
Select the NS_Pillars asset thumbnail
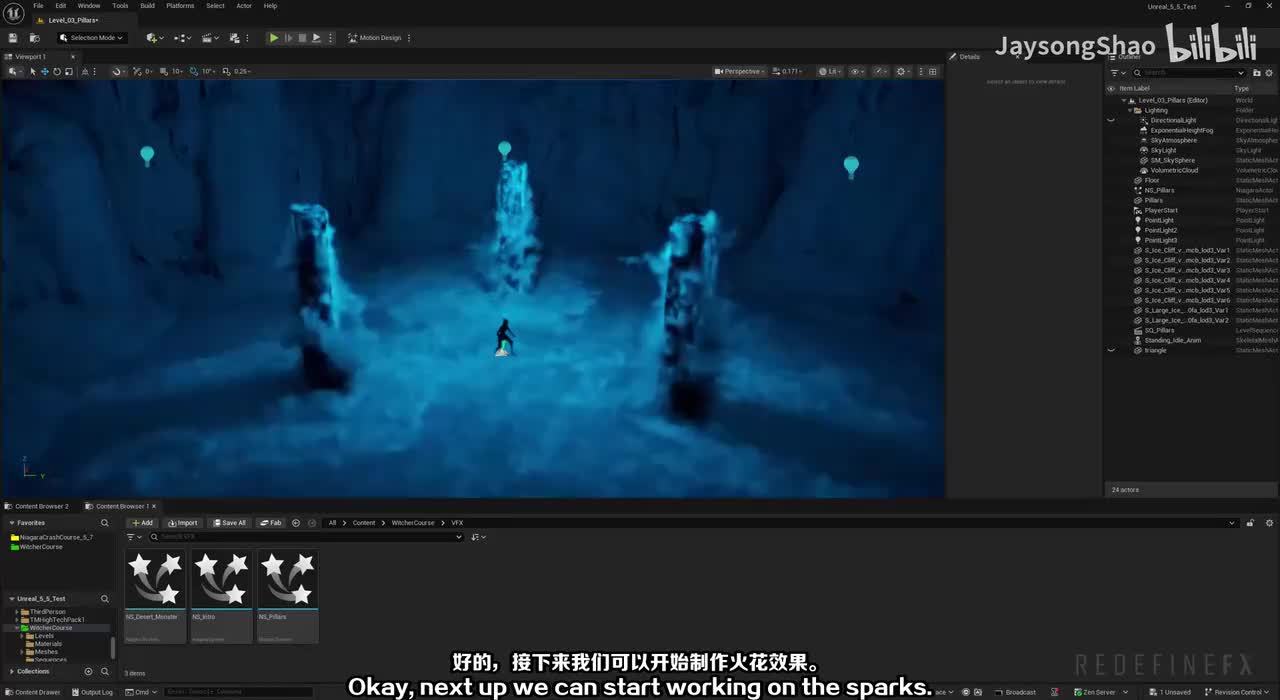pyautogui.click(x=288, y=580)
